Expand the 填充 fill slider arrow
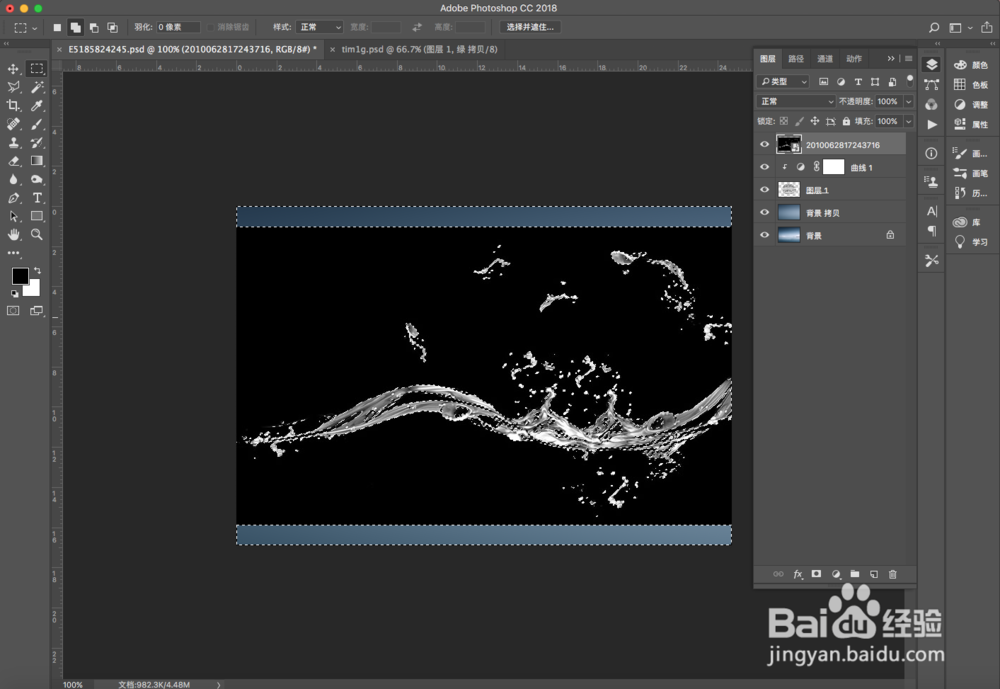 (x=909, y=121)
